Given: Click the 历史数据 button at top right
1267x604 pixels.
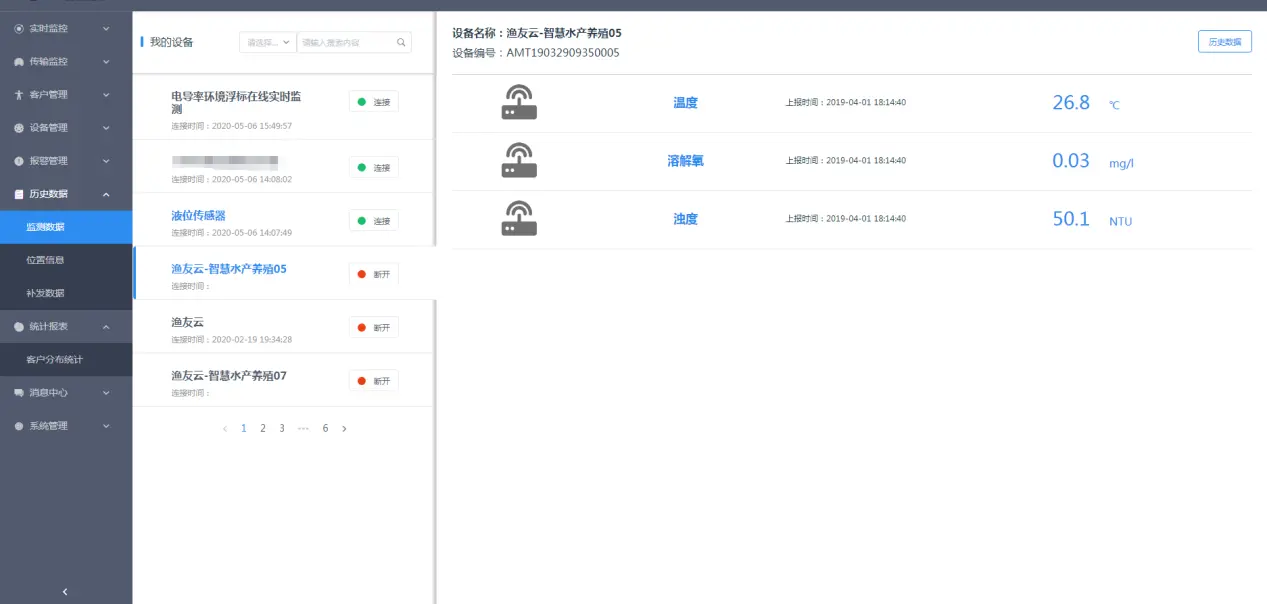Looking at the screenshot, I should click(x=1224, y=42).
